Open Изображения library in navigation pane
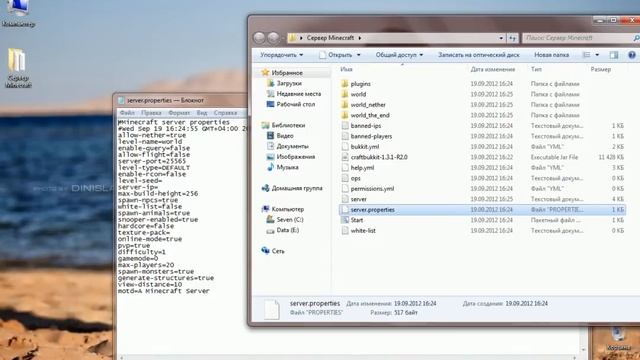The image size is (640, 360). click(x=296, y=157)
